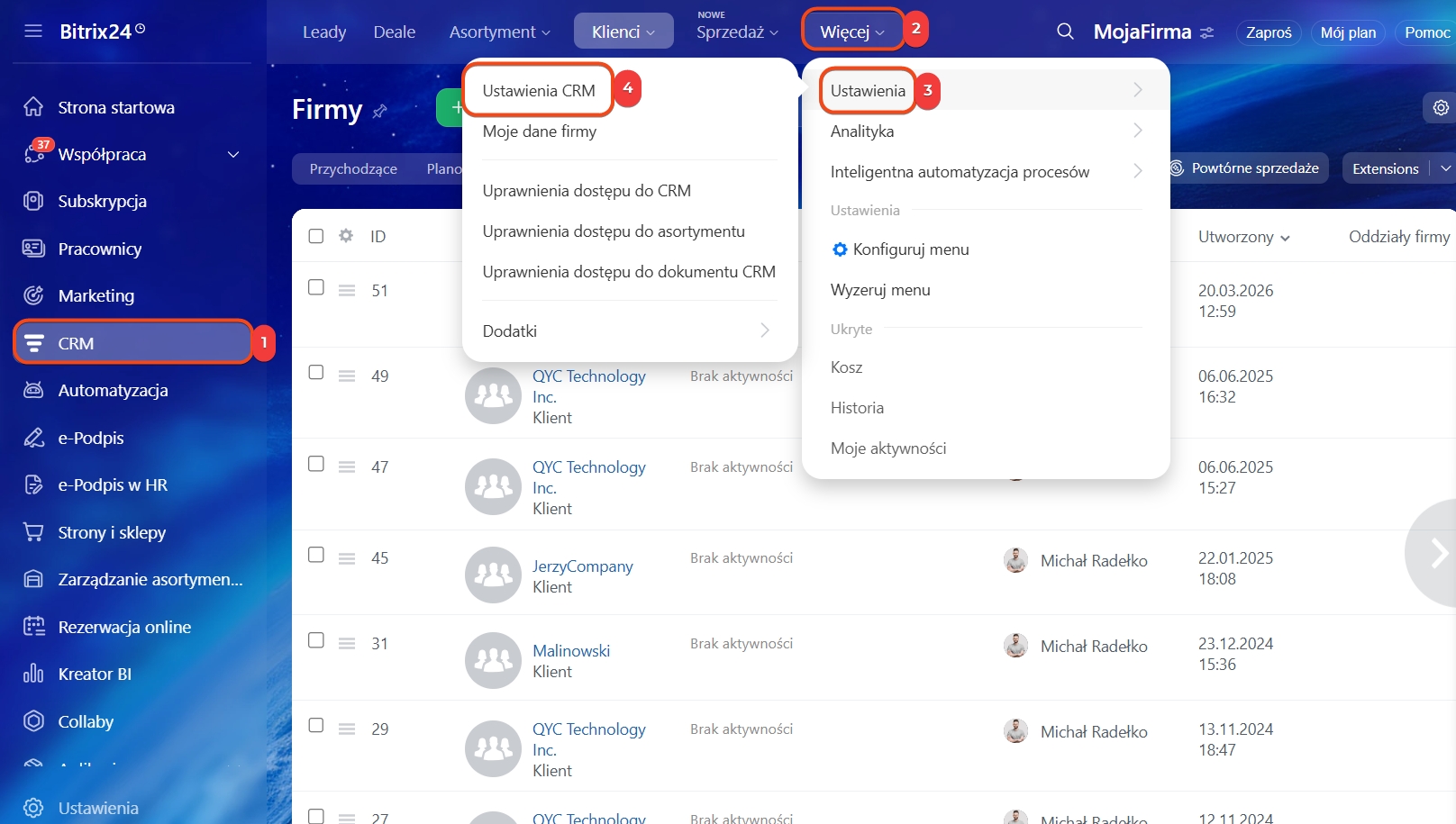Sort by the Utworzony column dropdown

pyautogui.click(x=1243, y=237)
